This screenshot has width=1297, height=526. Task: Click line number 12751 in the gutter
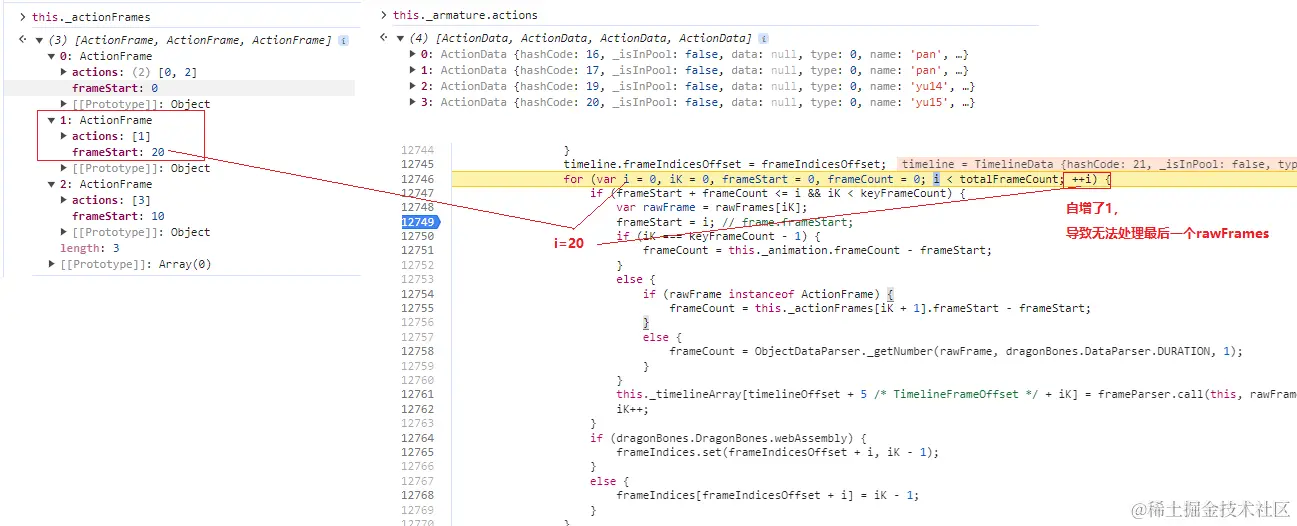click(x=417, y=250)
